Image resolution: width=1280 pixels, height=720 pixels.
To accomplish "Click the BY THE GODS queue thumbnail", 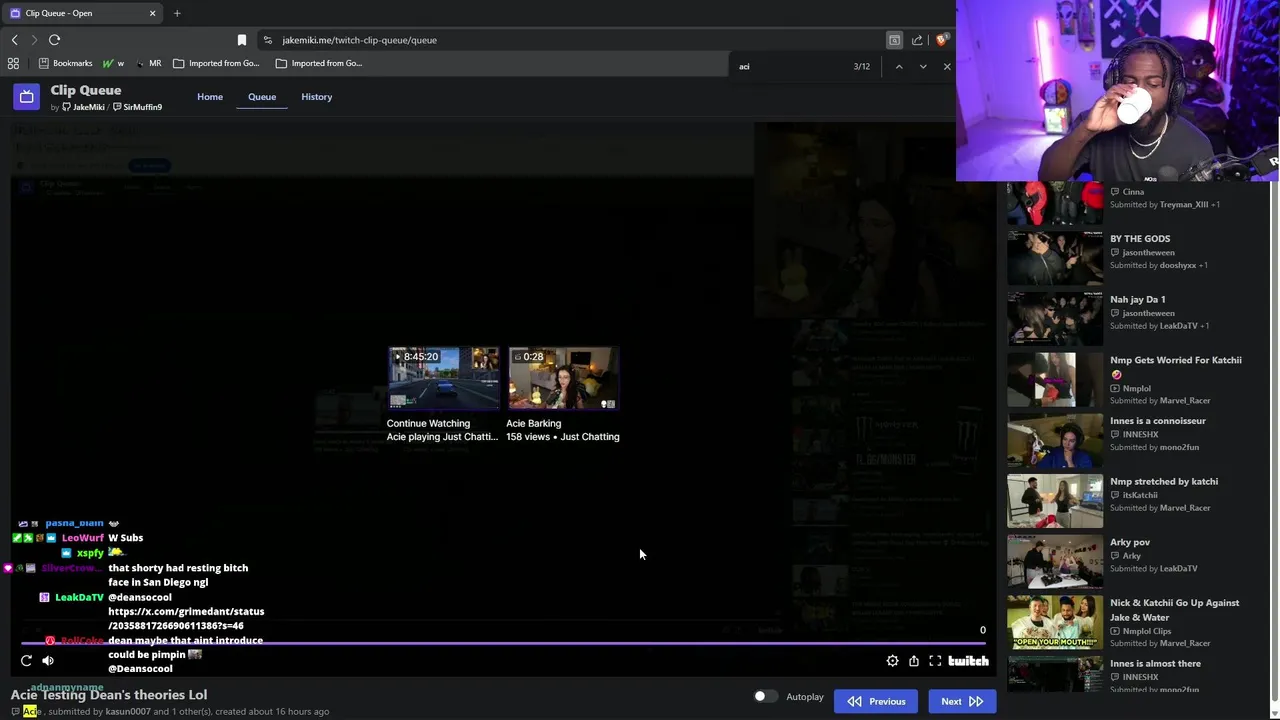I will click(1055, 258).
